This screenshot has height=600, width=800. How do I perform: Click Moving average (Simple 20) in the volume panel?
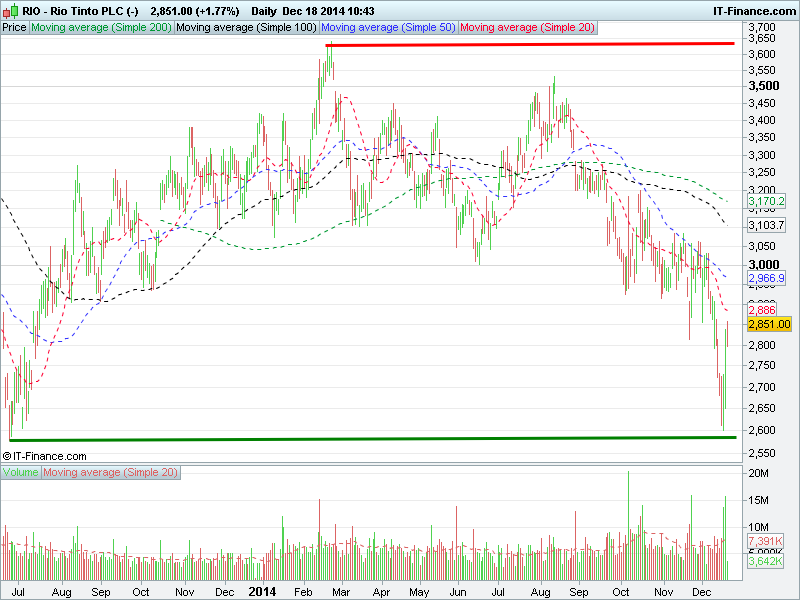pyautogui.click(x=111, y=472)
